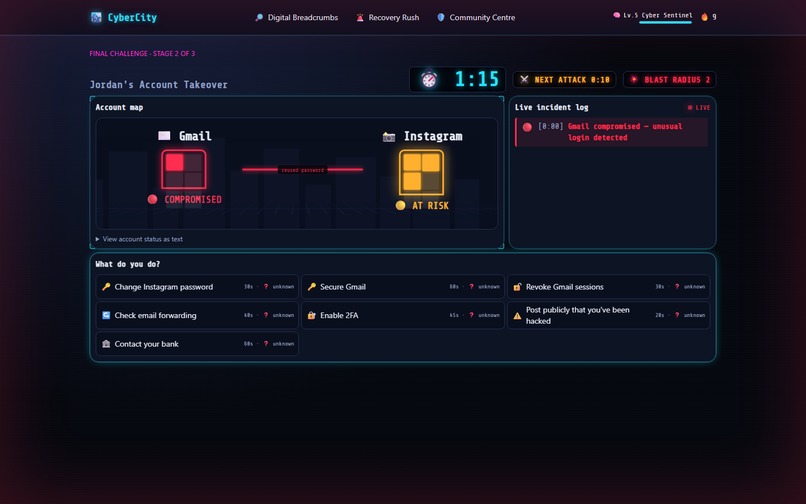Click the Account map heading
Screen dimensions: 806x504
click(119, 107)
